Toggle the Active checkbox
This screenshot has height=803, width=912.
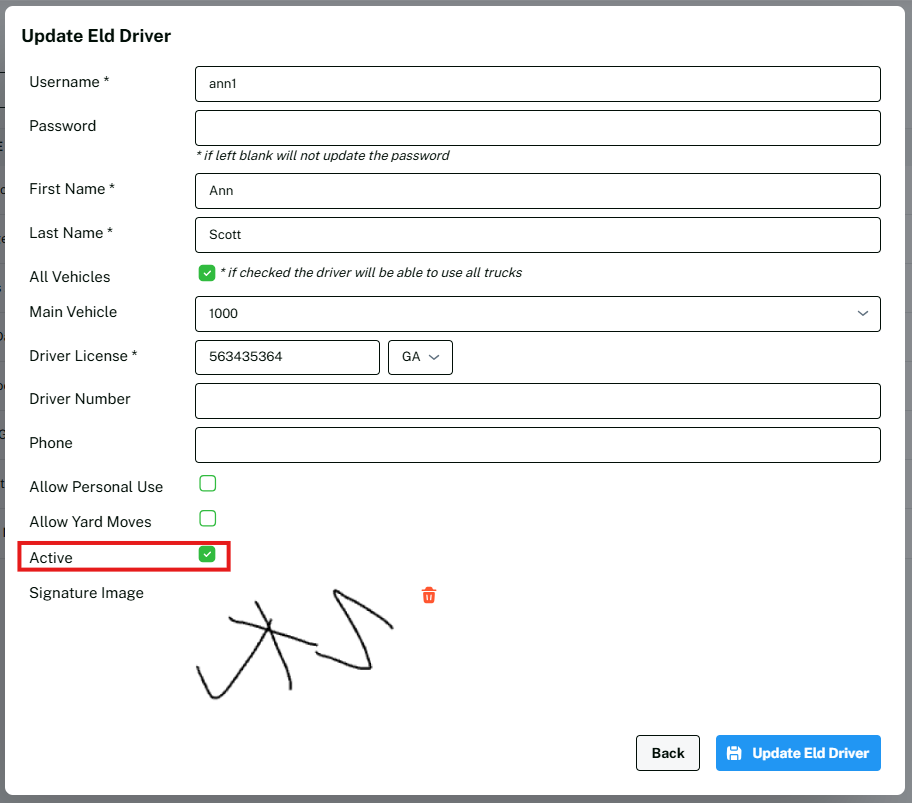click(207, 554)
